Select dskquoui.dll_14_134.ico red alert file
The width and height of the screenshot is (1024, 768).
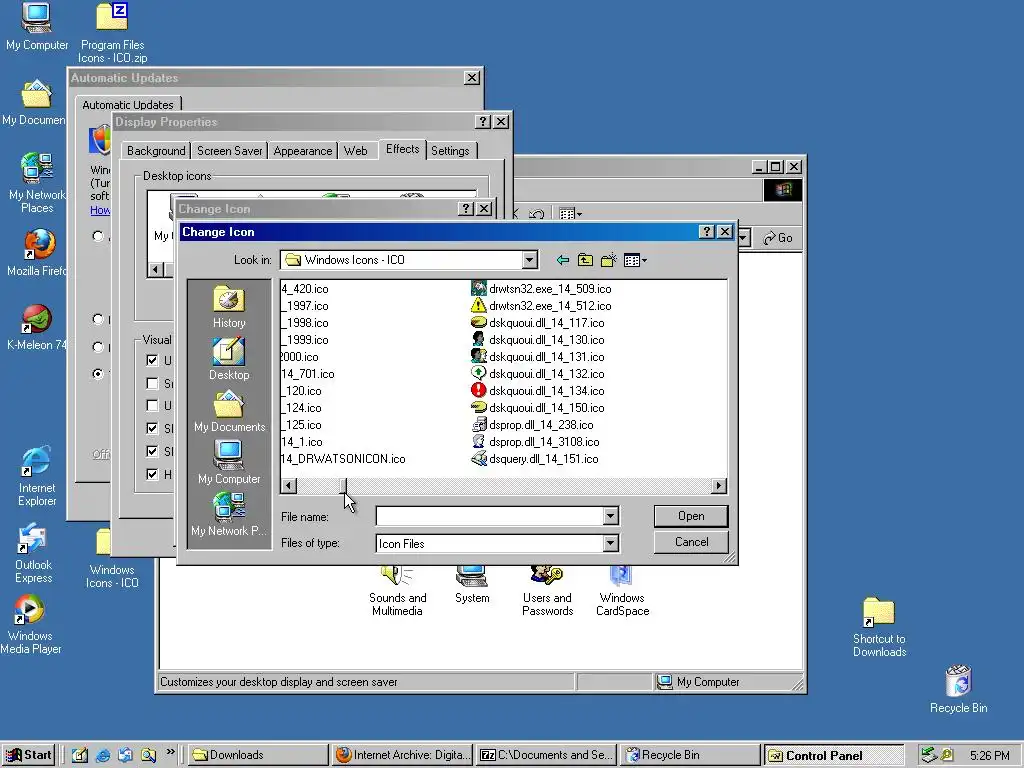538,391
